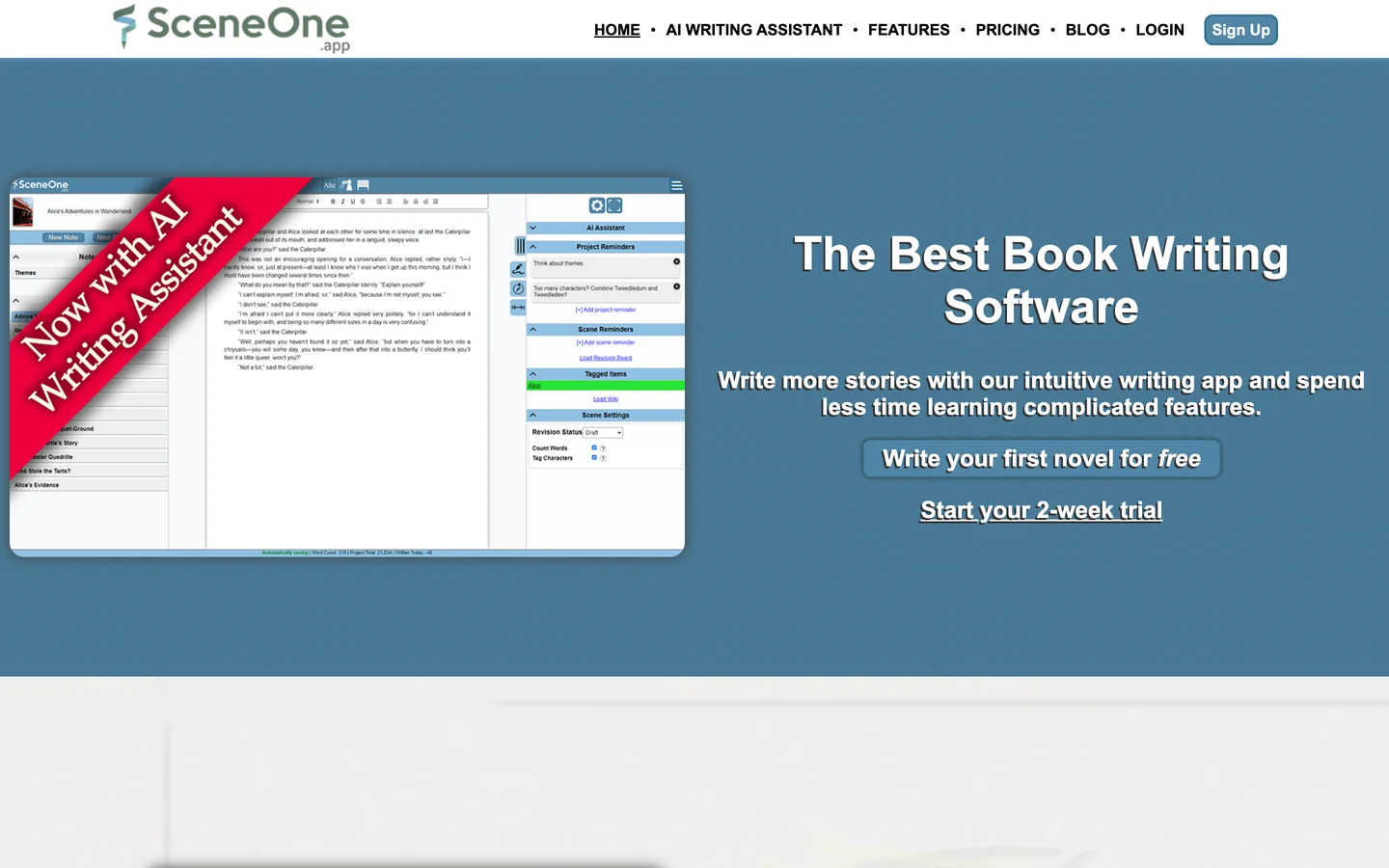Click gear on Think about themes reminder
The image size is (1389, 868).
[x=676, y=261]
